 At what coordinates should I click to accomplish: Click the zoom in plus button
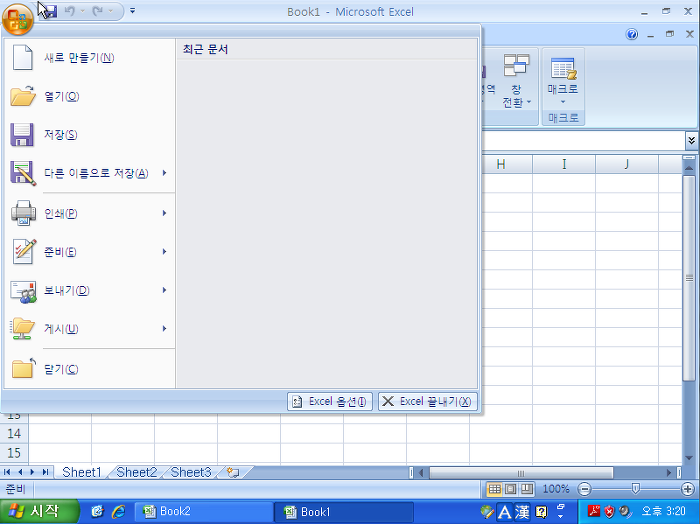(x=688, y=489)
